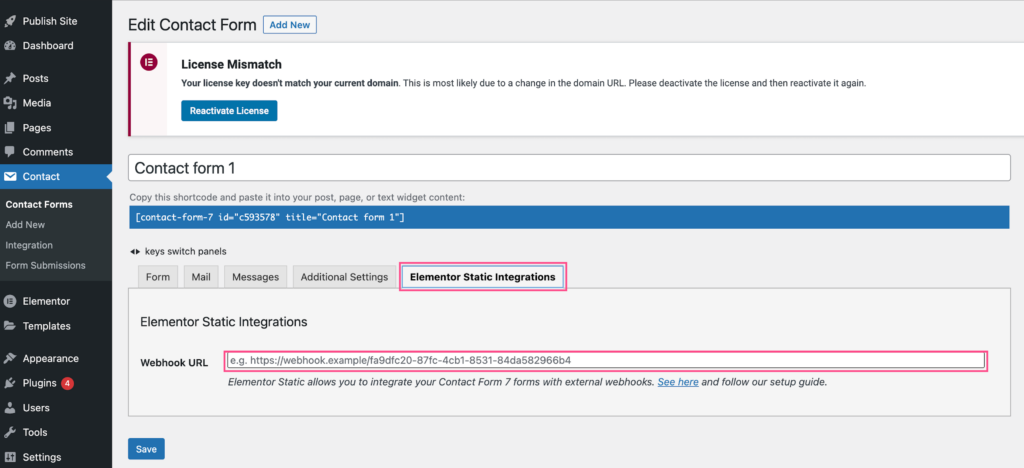
Task: Open Contact Forms submenu item
Action: tap(39, 204)
